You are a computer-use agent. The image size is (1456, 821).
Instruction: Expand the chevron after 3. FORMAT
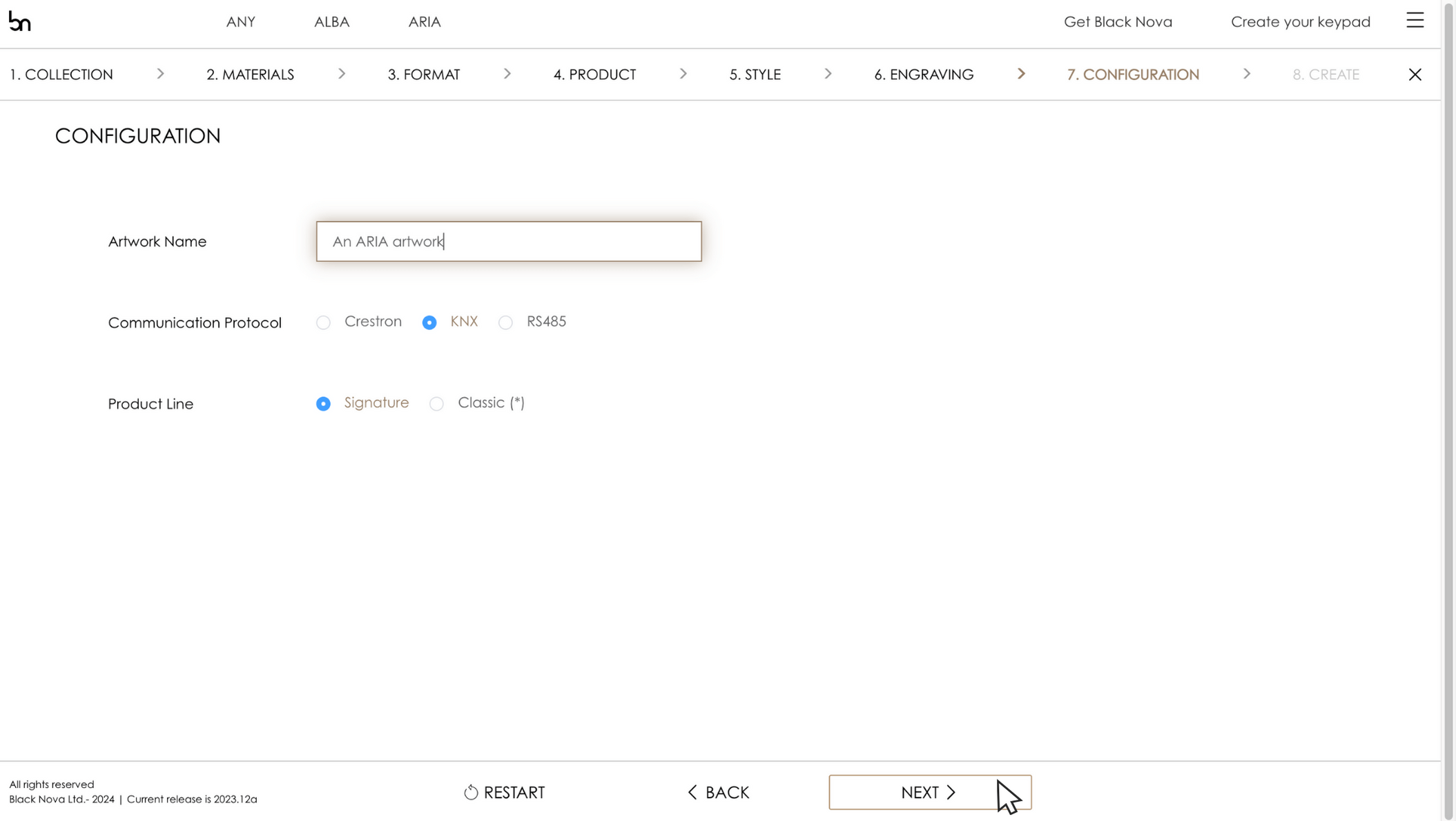pyautogui.click(x=508, y=74)
